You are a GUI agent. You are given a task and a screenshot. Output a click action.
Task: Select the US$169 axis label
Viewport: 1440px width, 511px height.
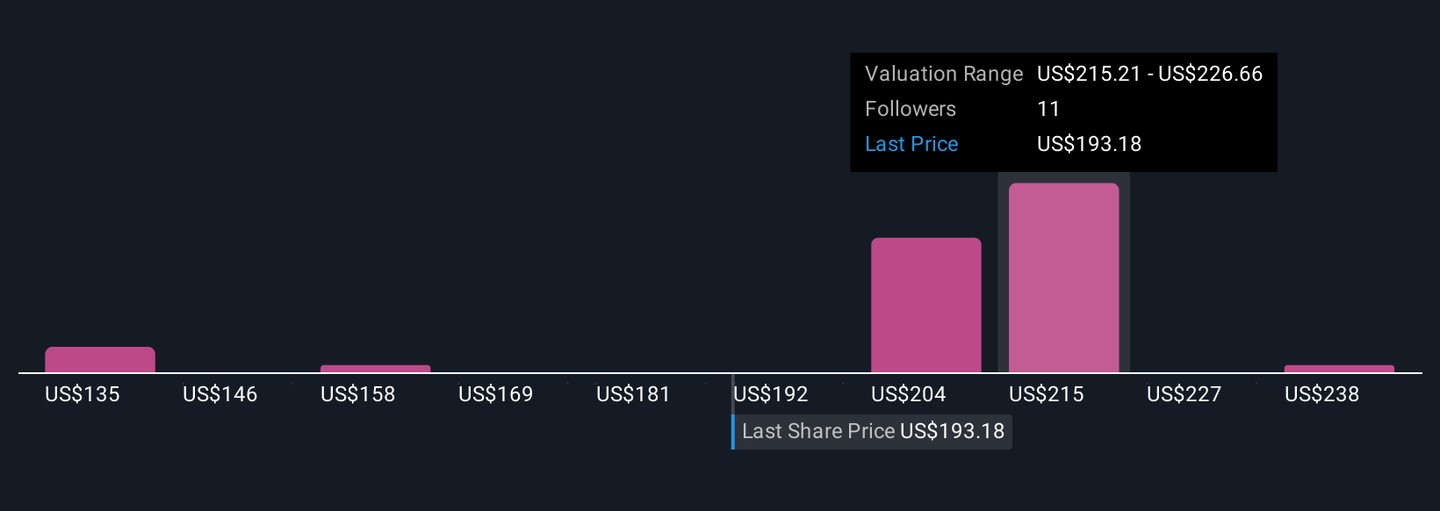[x=496, y=395]
